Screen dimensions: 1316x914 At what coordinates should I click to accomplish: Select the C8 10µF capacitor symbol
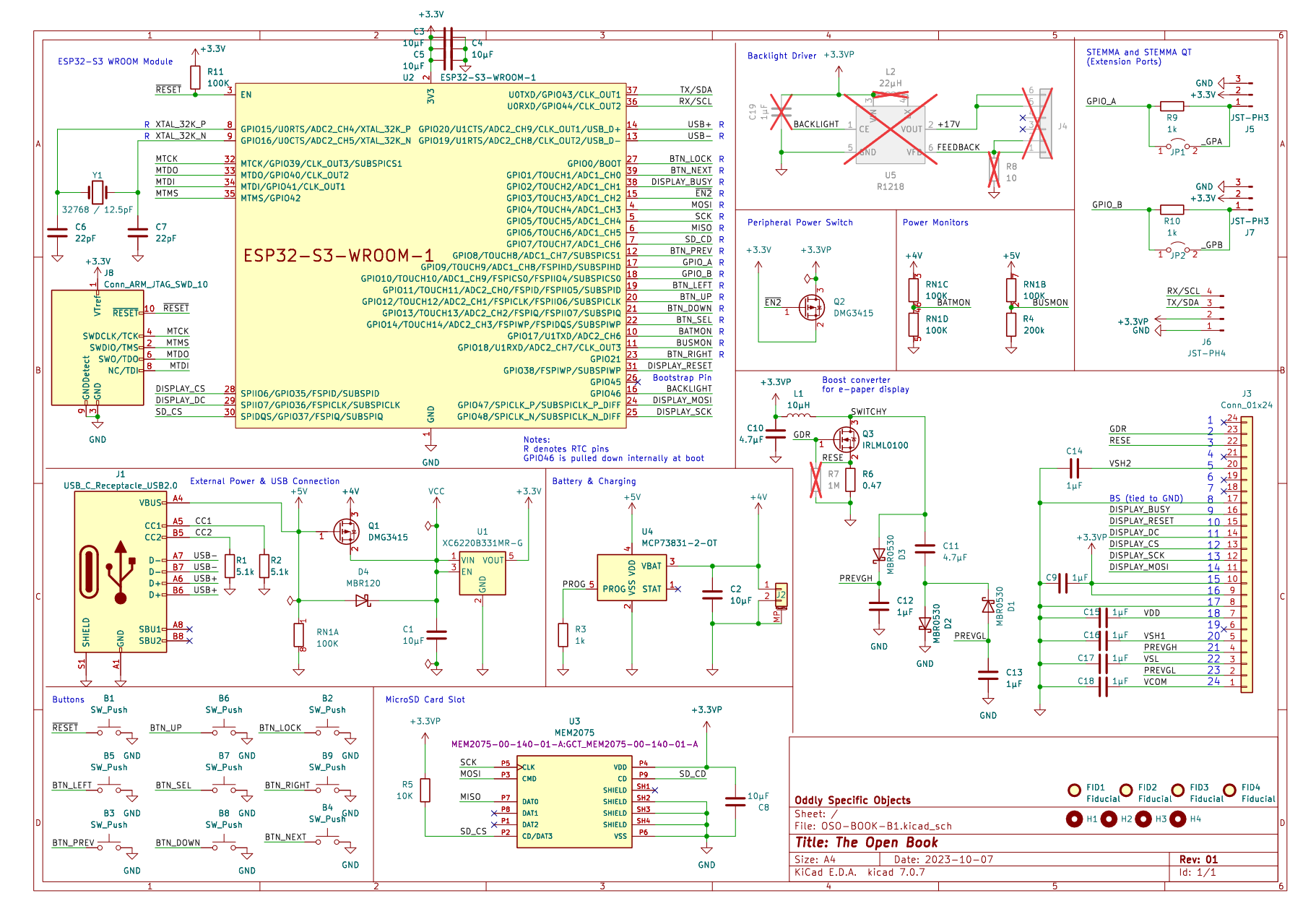coord(735,801)
